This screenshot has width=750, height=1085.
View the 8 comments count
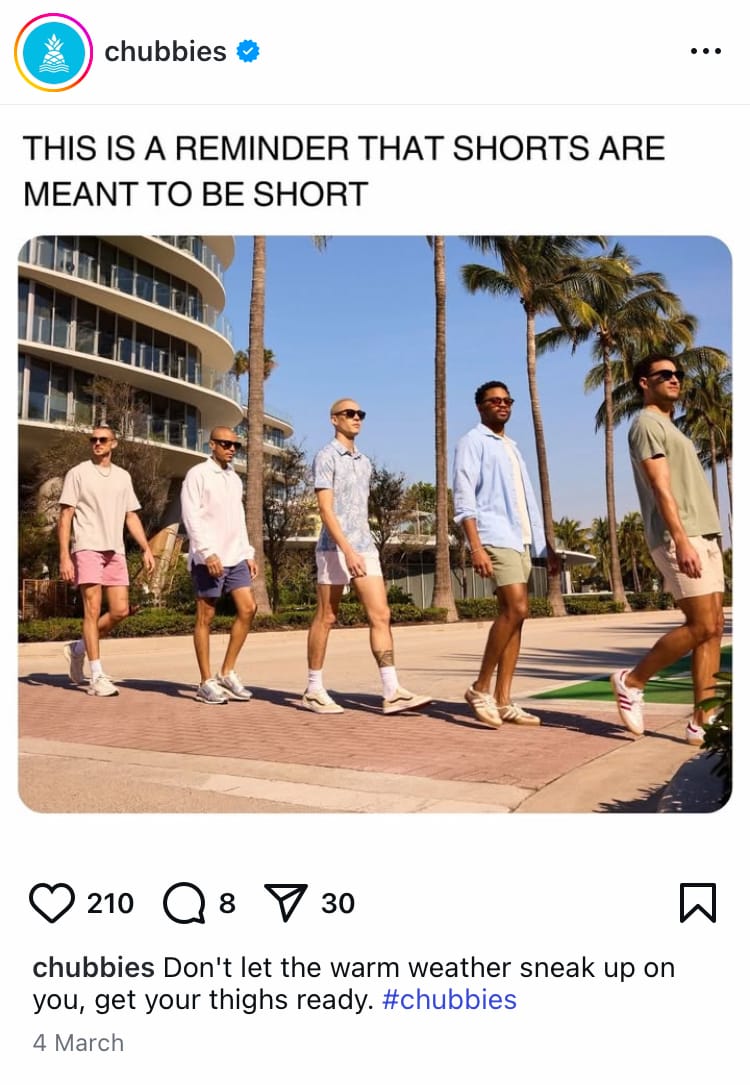click(228, 903)
